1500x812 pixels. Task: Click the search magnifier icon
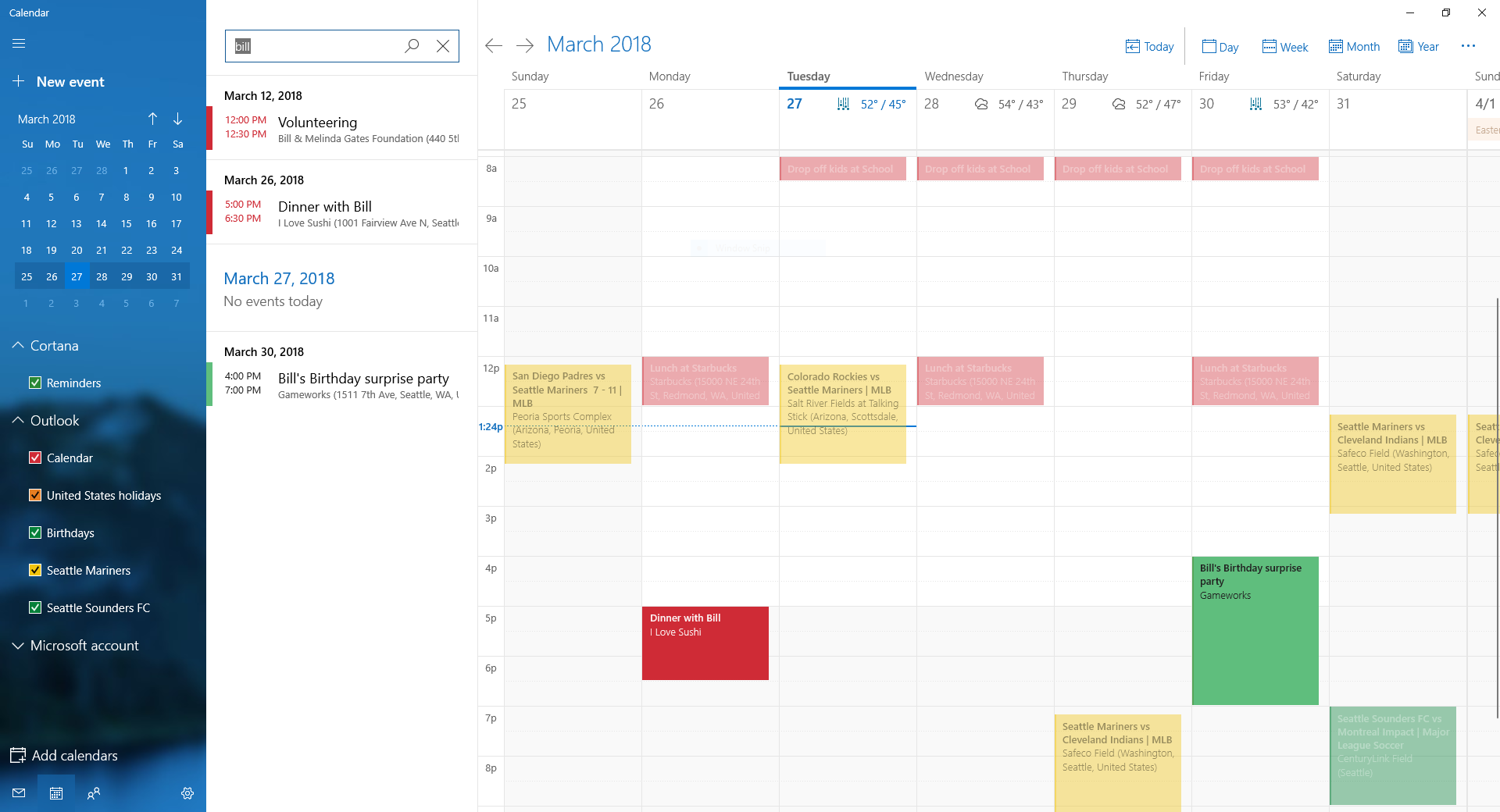click(x=412, y=46)
